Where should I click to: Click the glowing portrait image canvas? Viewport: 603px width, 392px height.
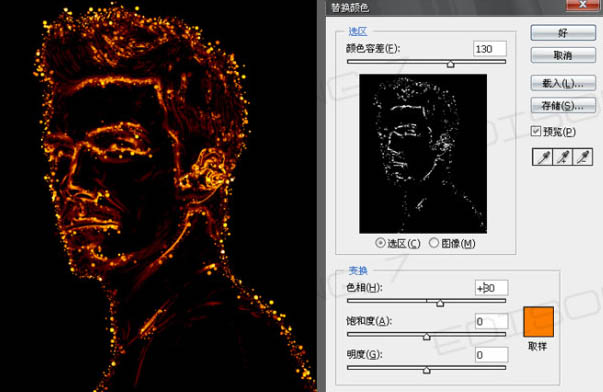coord(158,196)
